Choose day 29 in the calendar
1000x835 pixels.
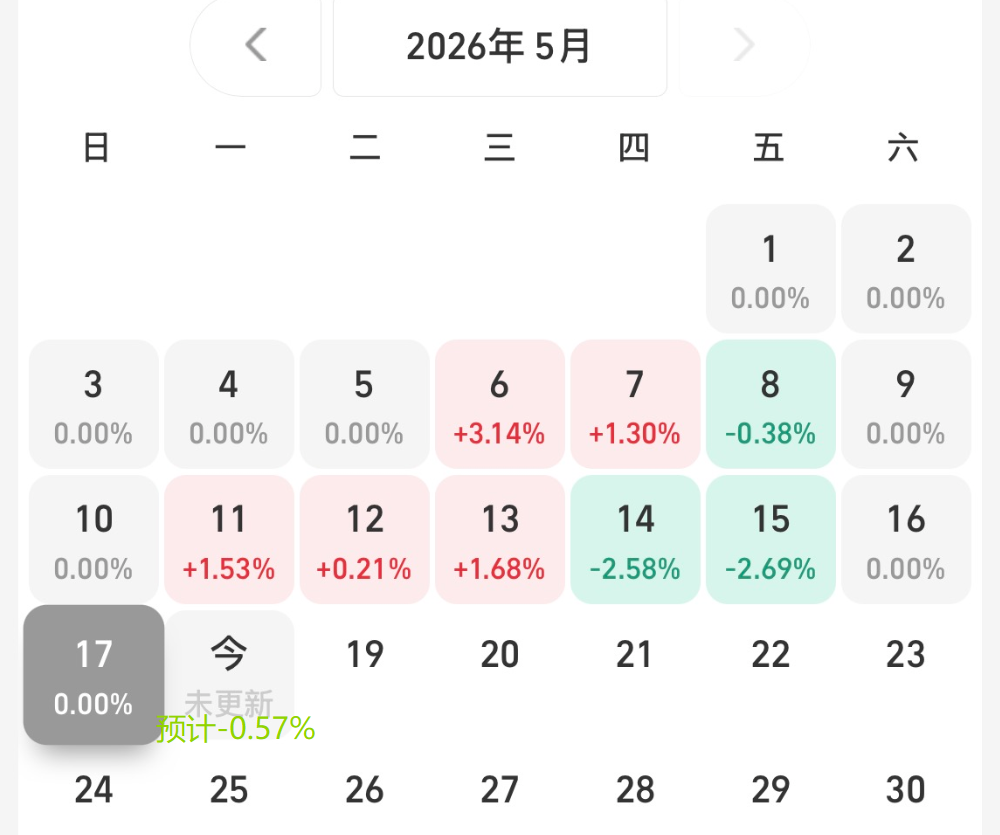tap(770, 790)
